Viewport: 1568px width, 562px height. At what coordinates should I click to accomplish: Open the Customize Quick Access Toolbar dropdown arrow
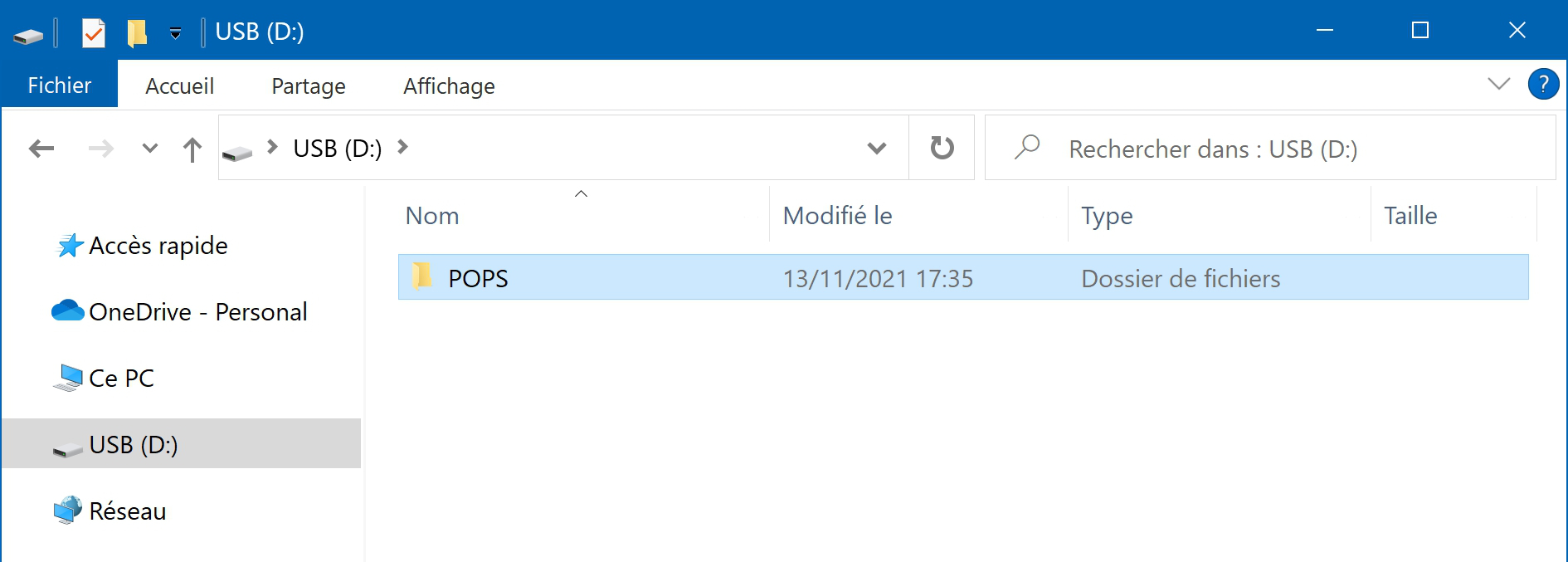pos(176,33)
